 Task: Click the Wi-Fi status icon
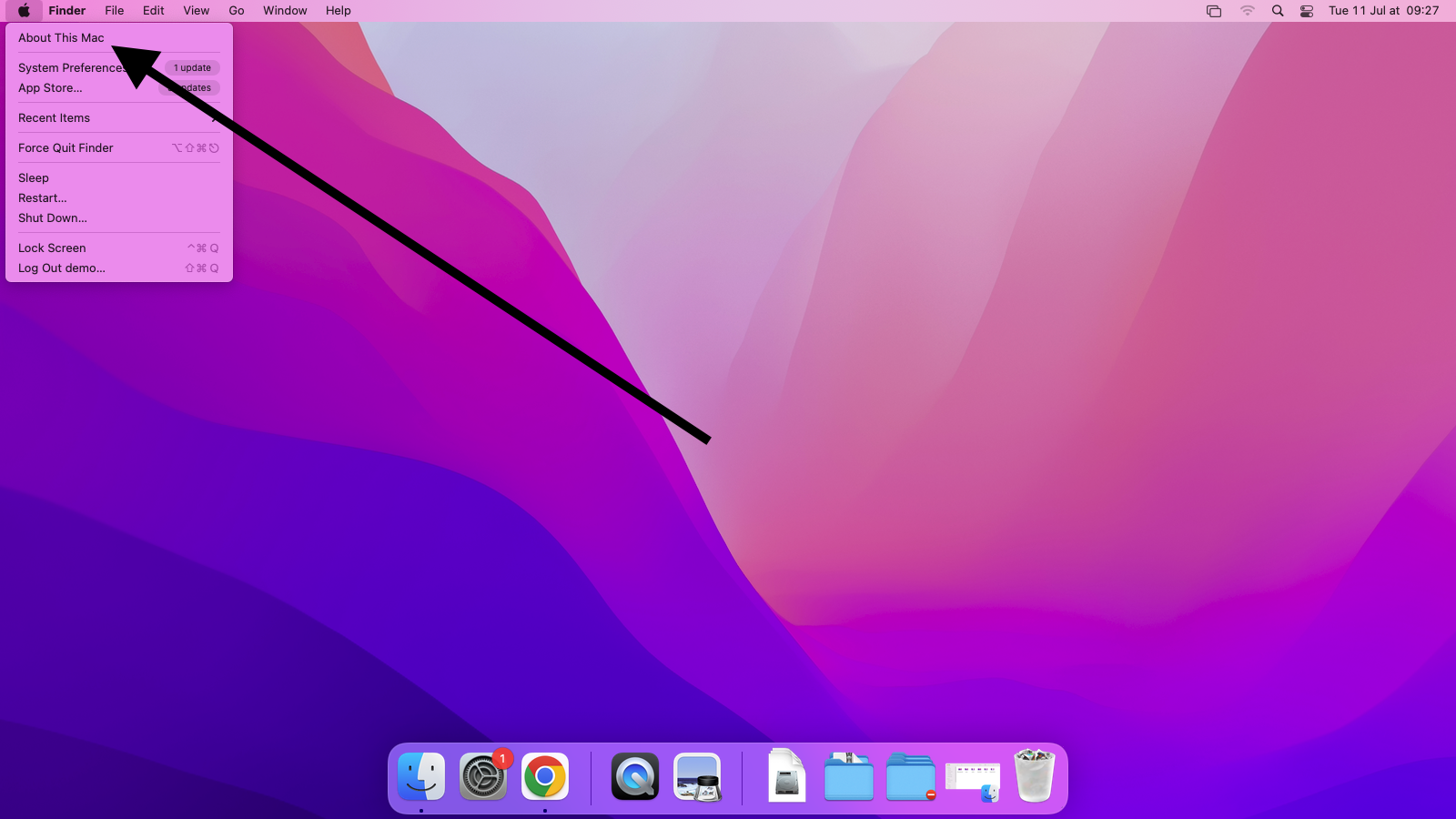(x=1247, y=11)
